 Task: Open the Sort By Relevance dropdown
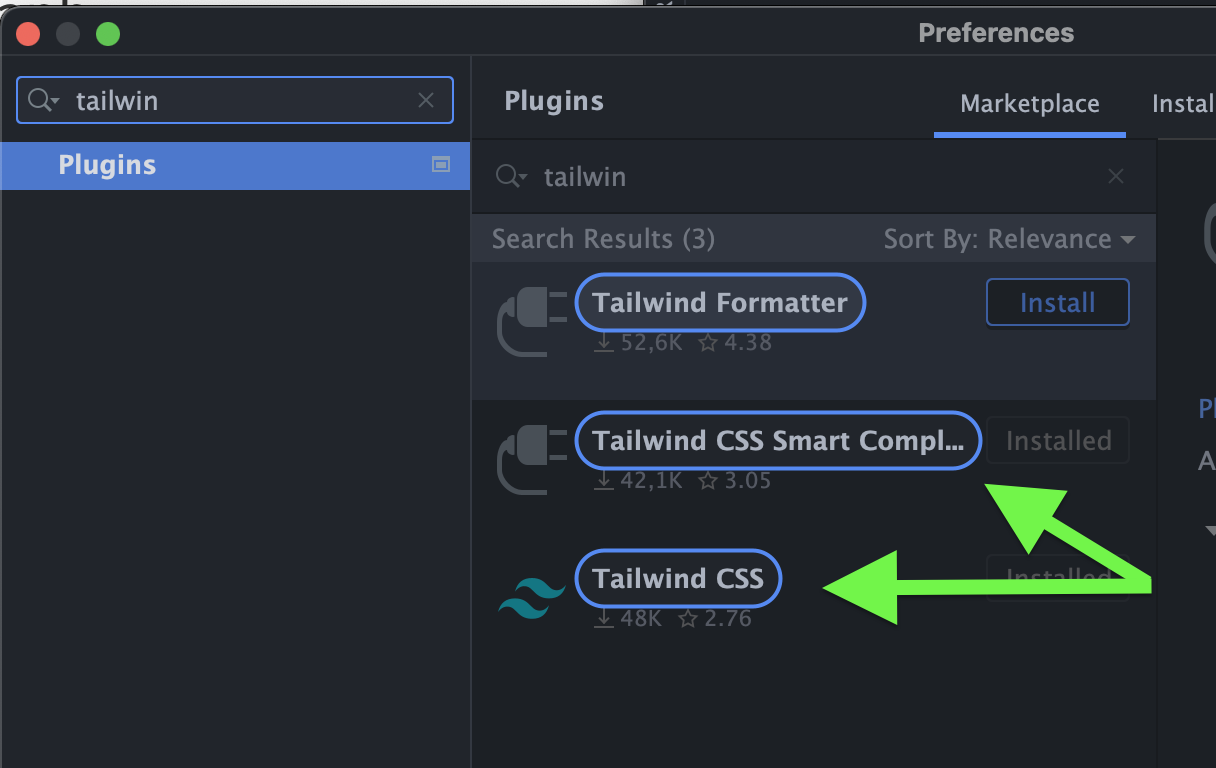[x=1009, y=239]
